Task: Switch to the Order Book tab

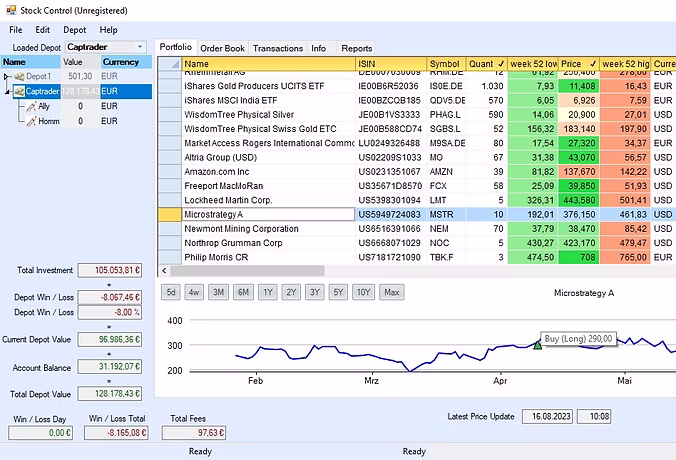Action: pyautogui.click(x=222, y=48)
